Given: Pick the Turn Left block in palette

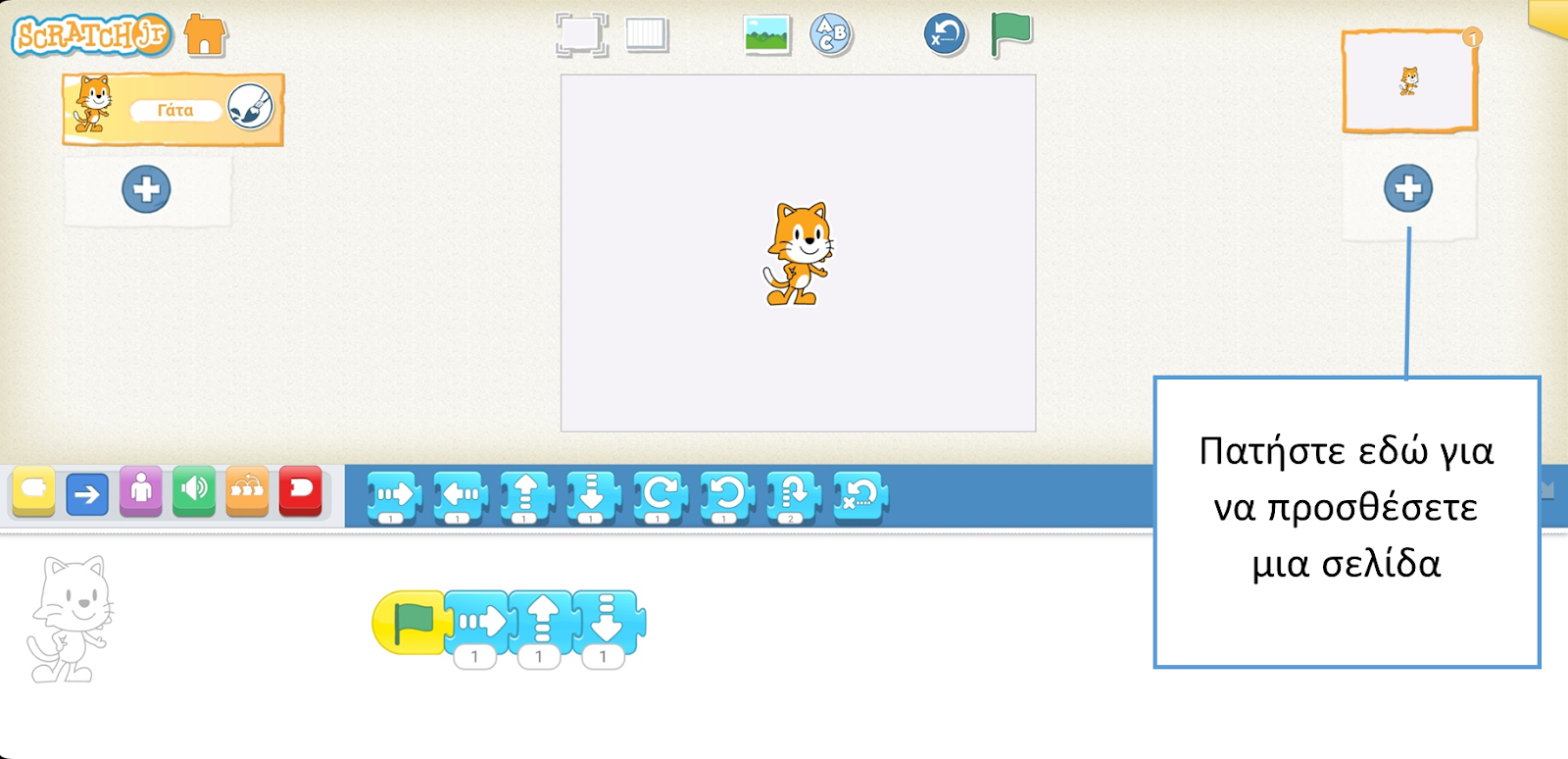Looking at the screenshot, I should [x=726, y=497].
